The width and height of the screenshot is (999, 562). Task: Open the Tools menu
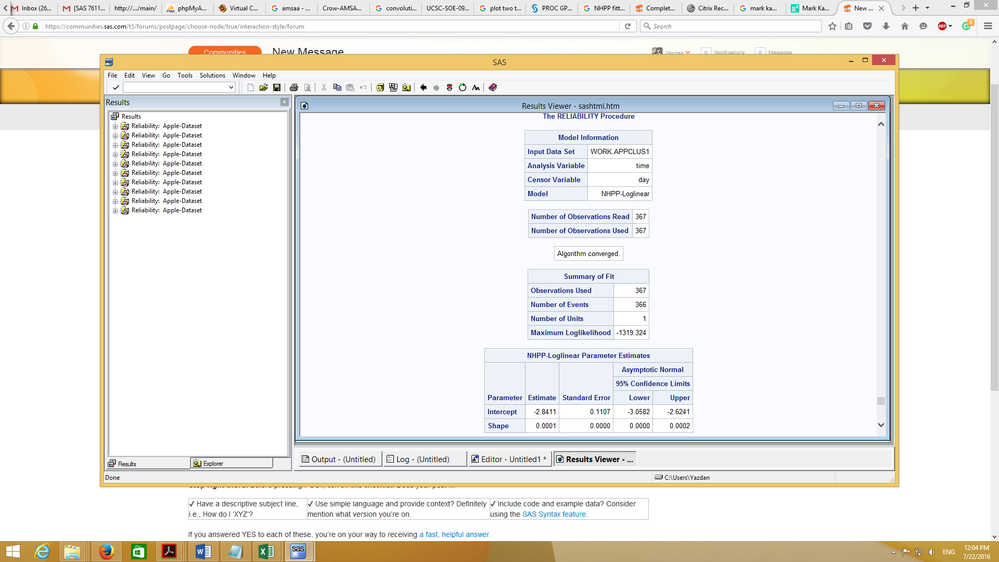[185, 75]
